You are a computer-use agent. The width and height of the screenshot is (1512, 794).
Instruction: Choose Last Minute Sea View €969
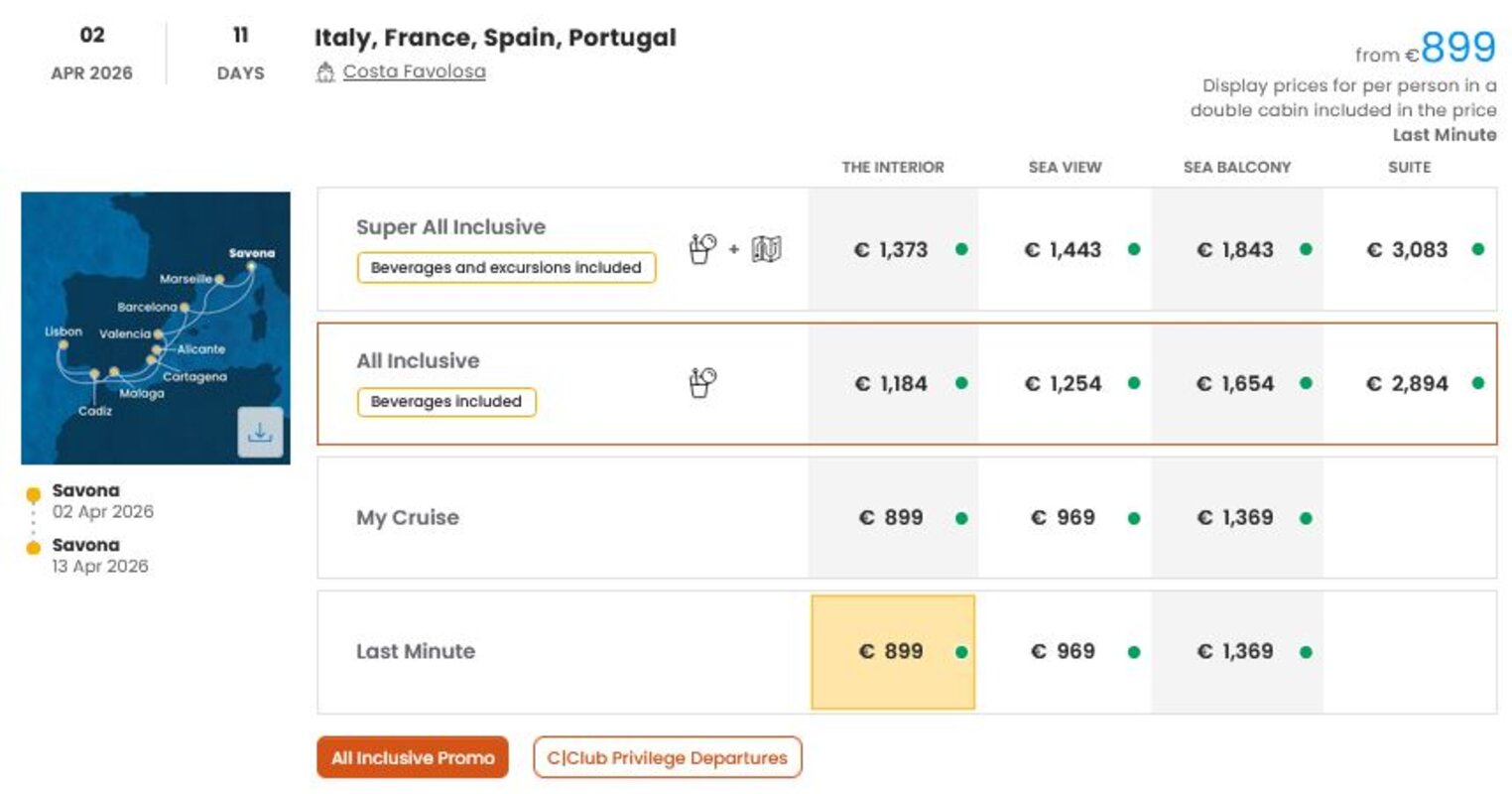click(x=1063, y=652)
